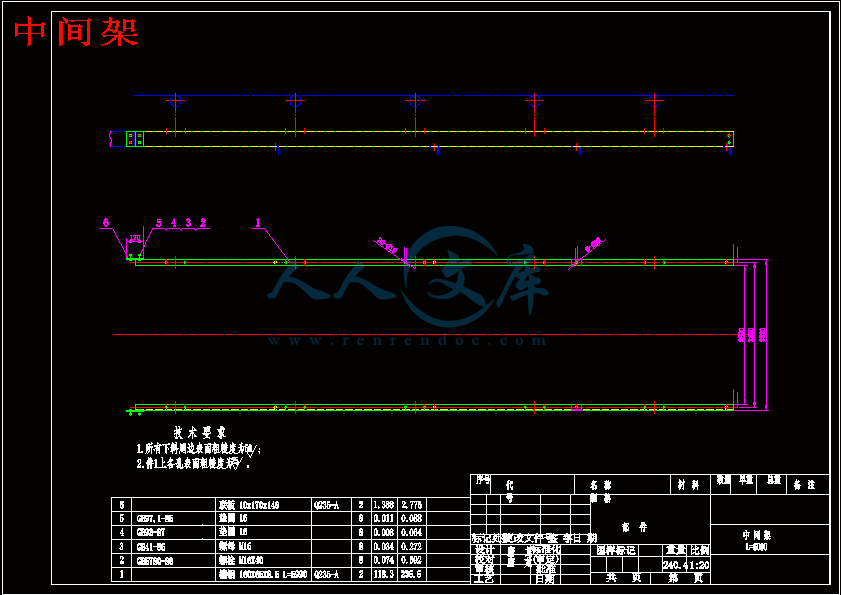Click the "材料" column header
Screen dimensions: 841x595
688,486
